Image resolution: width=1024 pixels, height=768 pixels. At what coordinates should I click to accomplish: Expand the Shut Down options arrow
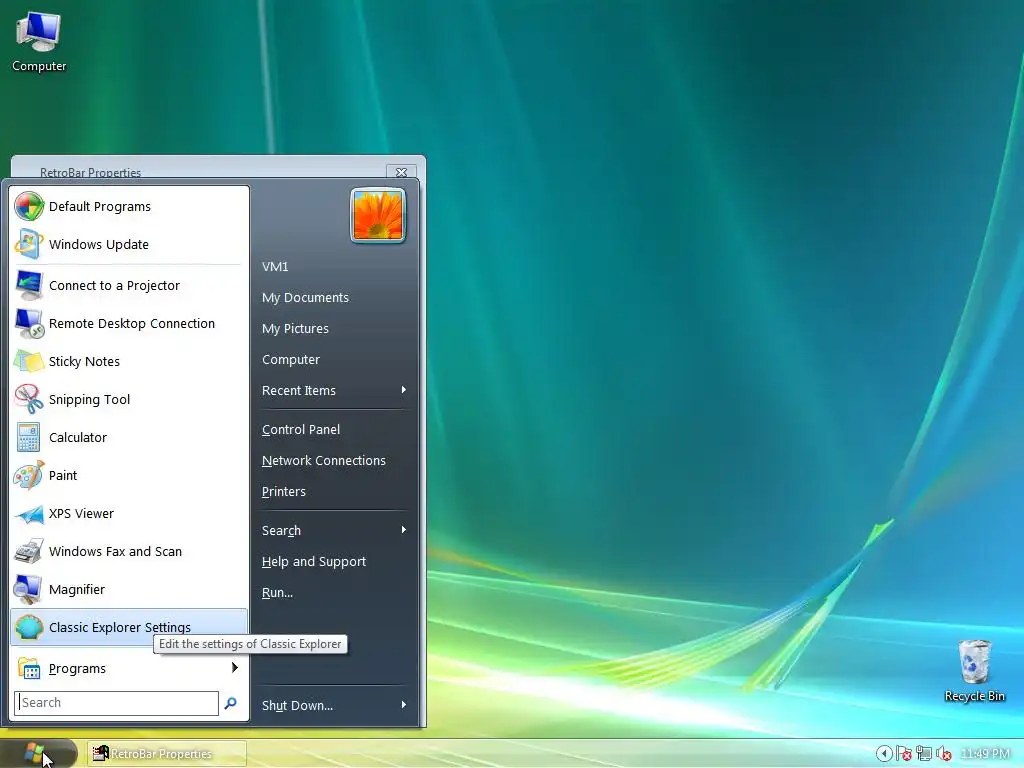coord(404,705)
